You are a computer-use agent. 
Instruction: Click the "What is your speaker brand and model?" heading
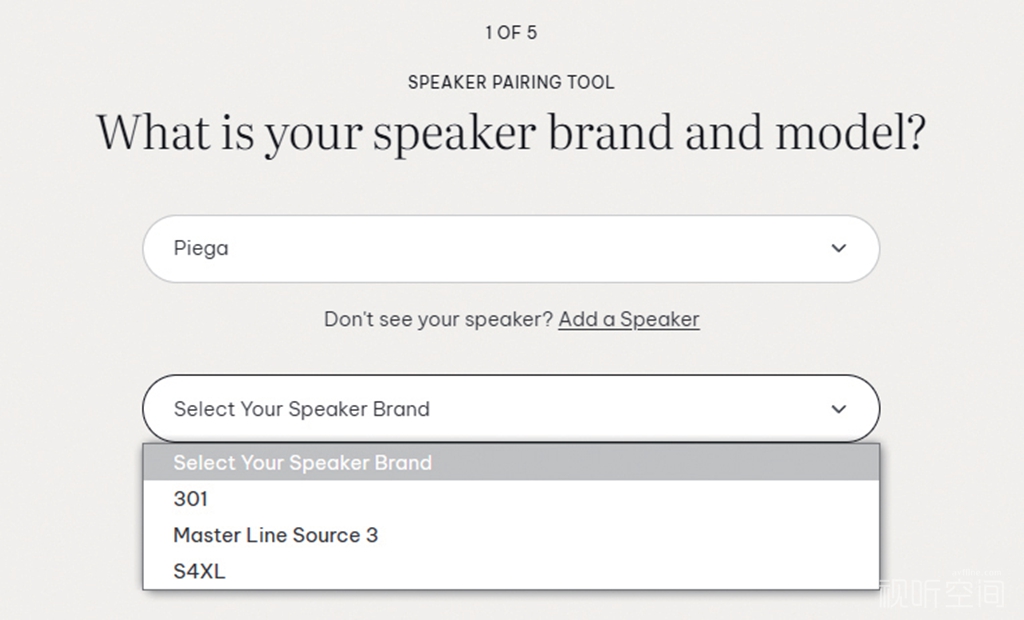point(511,133)
